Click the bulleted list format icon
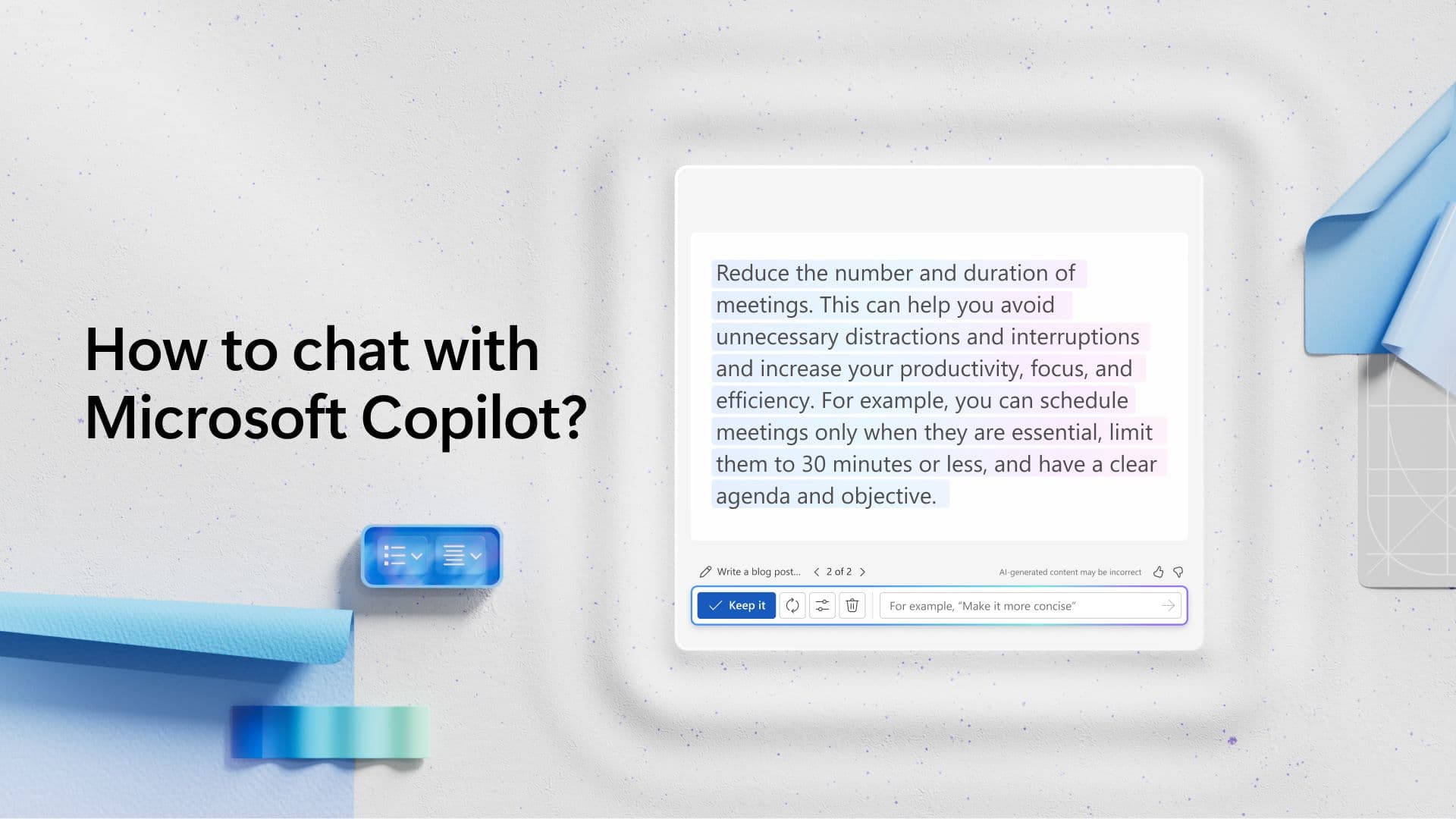The width and height of the screenshot is (1456, 819). 400,555
